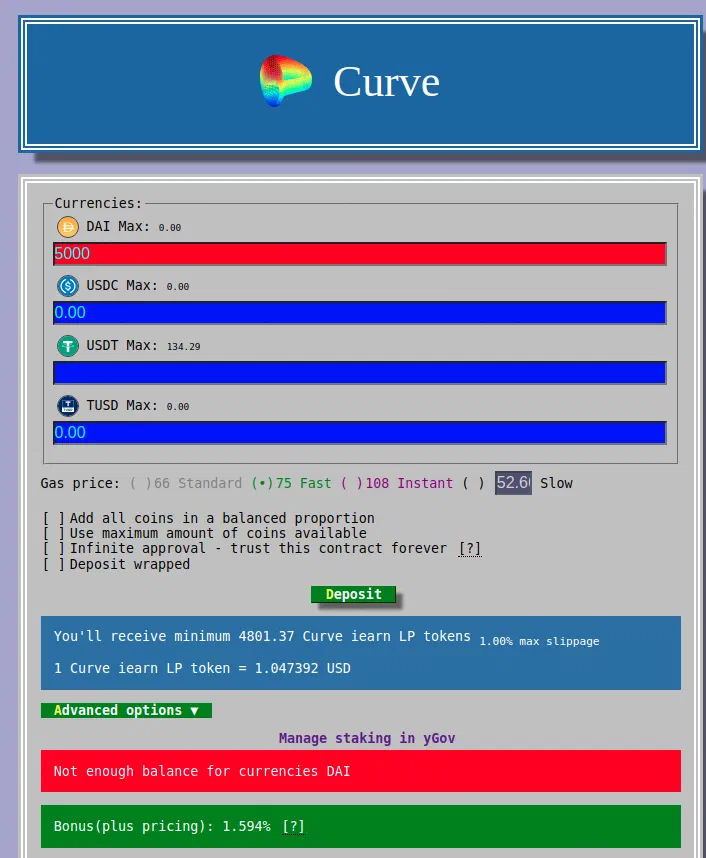This screenshot has height=858, width=706.
Task: Click the TUSD coin icon
Action: click(68, 405)
